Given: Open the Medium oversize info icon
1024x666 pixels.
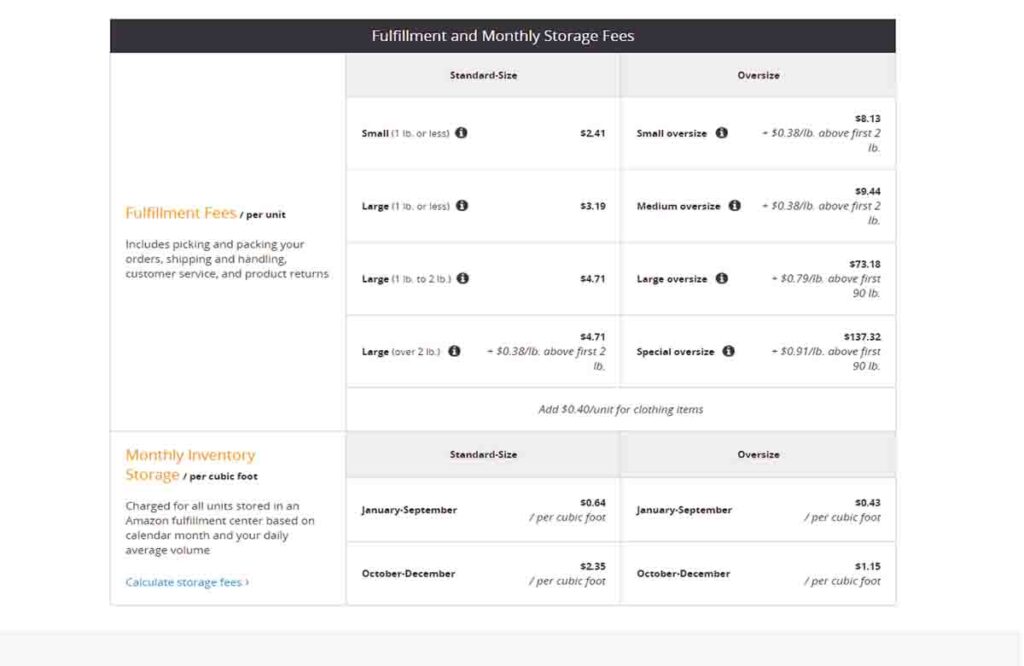Looking at the screenshot, I should (x=734, y=206).
